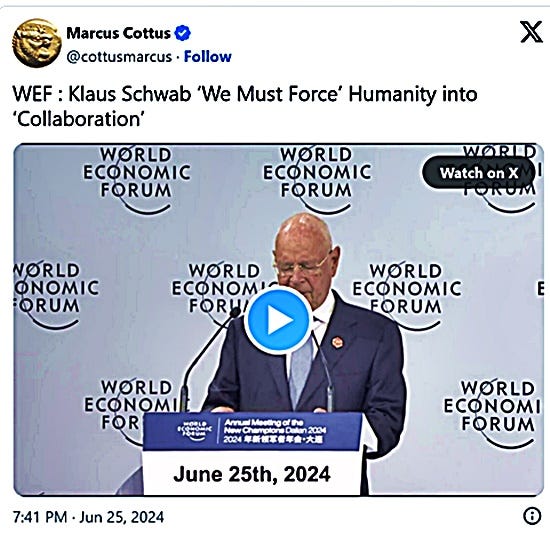
Task: Click the @cottusmarcus handle
Action: click(x=119, y=57)
